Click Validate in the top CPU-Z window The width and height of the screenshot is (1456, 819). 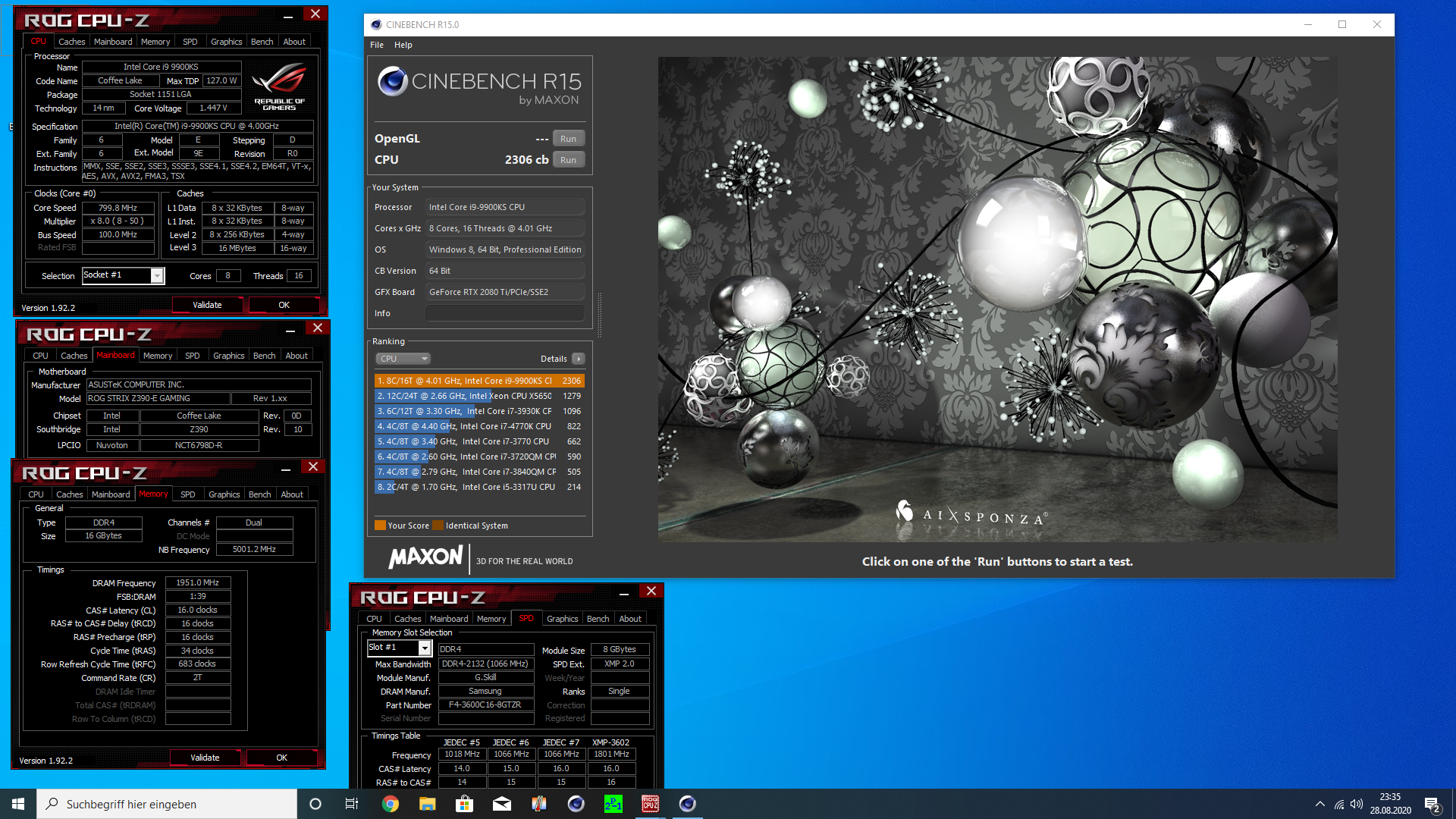(207, 305)
